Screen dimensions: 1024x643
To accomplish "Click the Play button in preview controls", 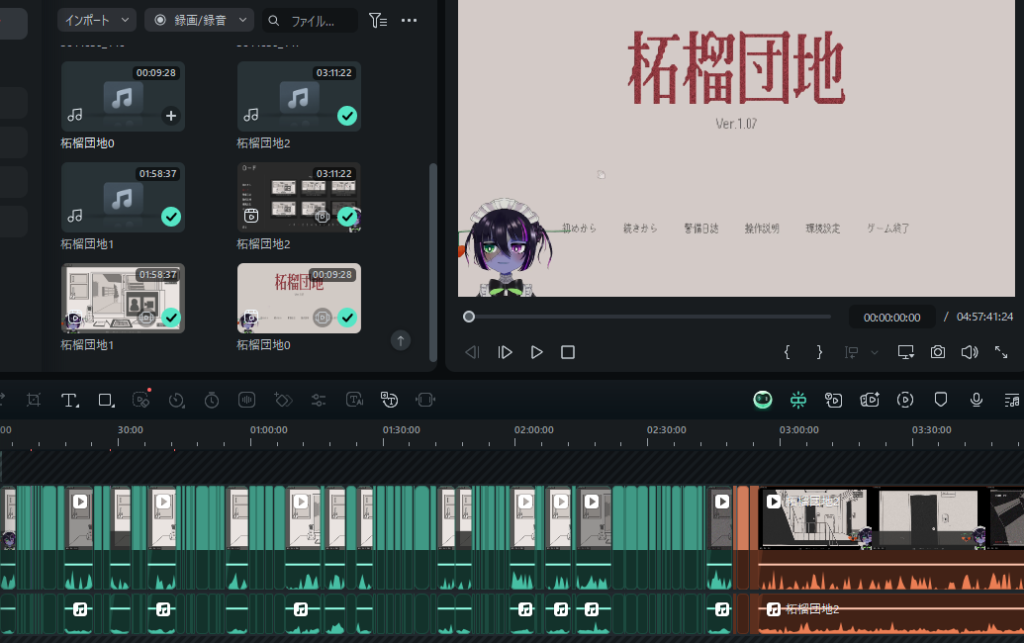I will coord(537,352).
